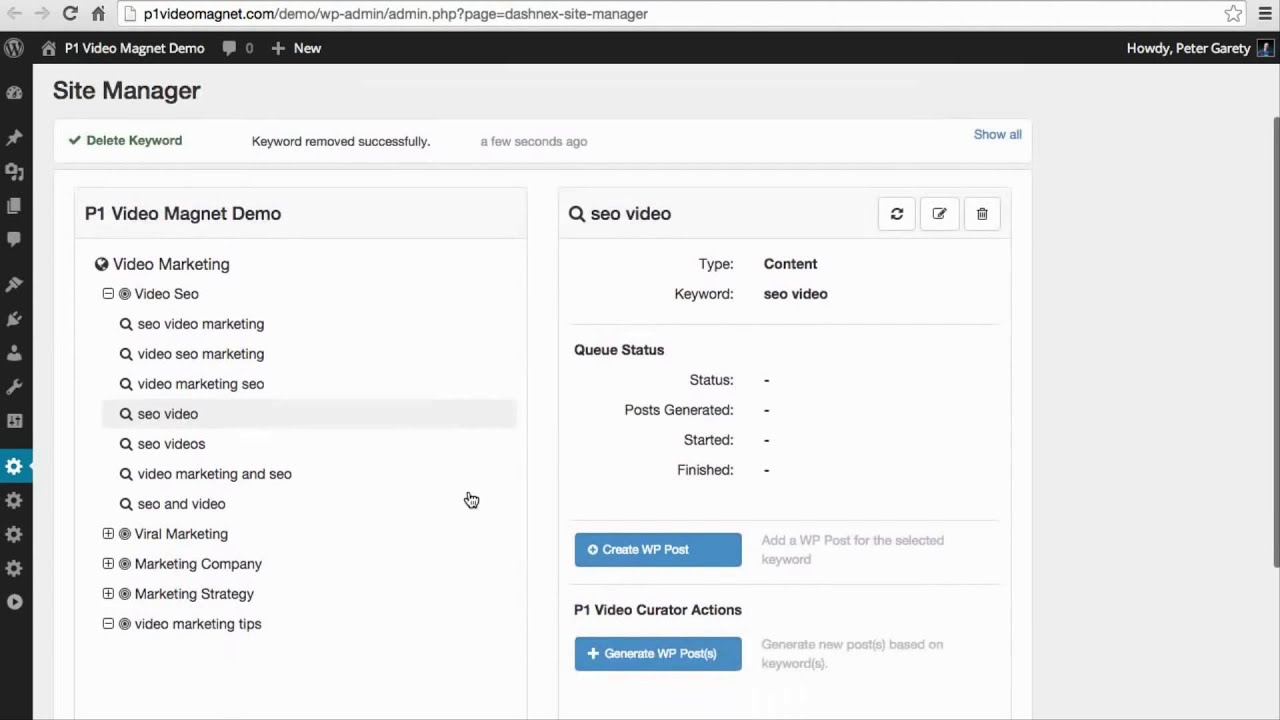
Task: Open the Comments bubble sidebar icon
Action: (x=14, y=240)
